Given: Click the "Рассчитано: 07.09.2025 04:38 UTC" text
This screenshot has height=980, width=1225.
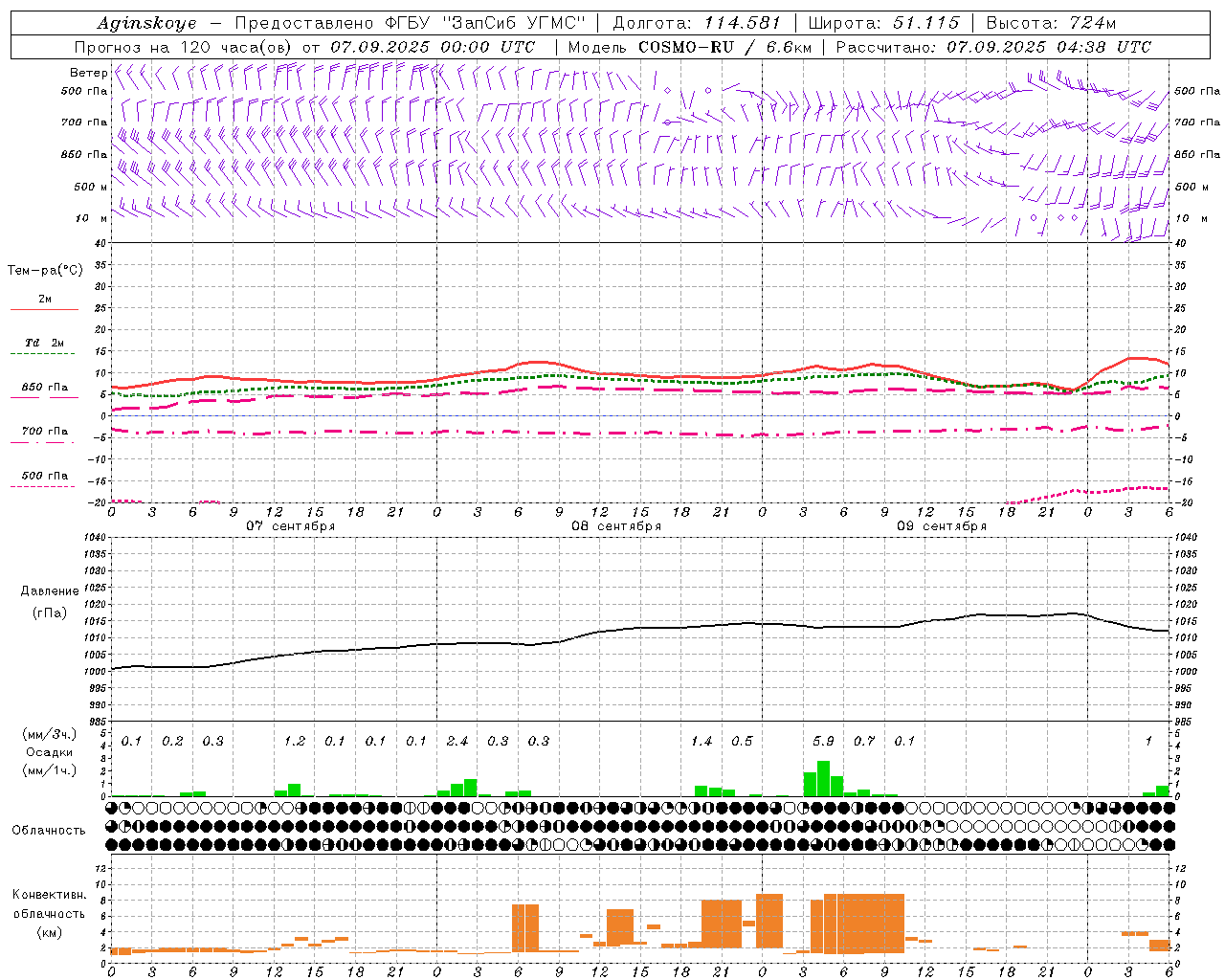Looking at the screenshot, I should [x=993, y=47].
